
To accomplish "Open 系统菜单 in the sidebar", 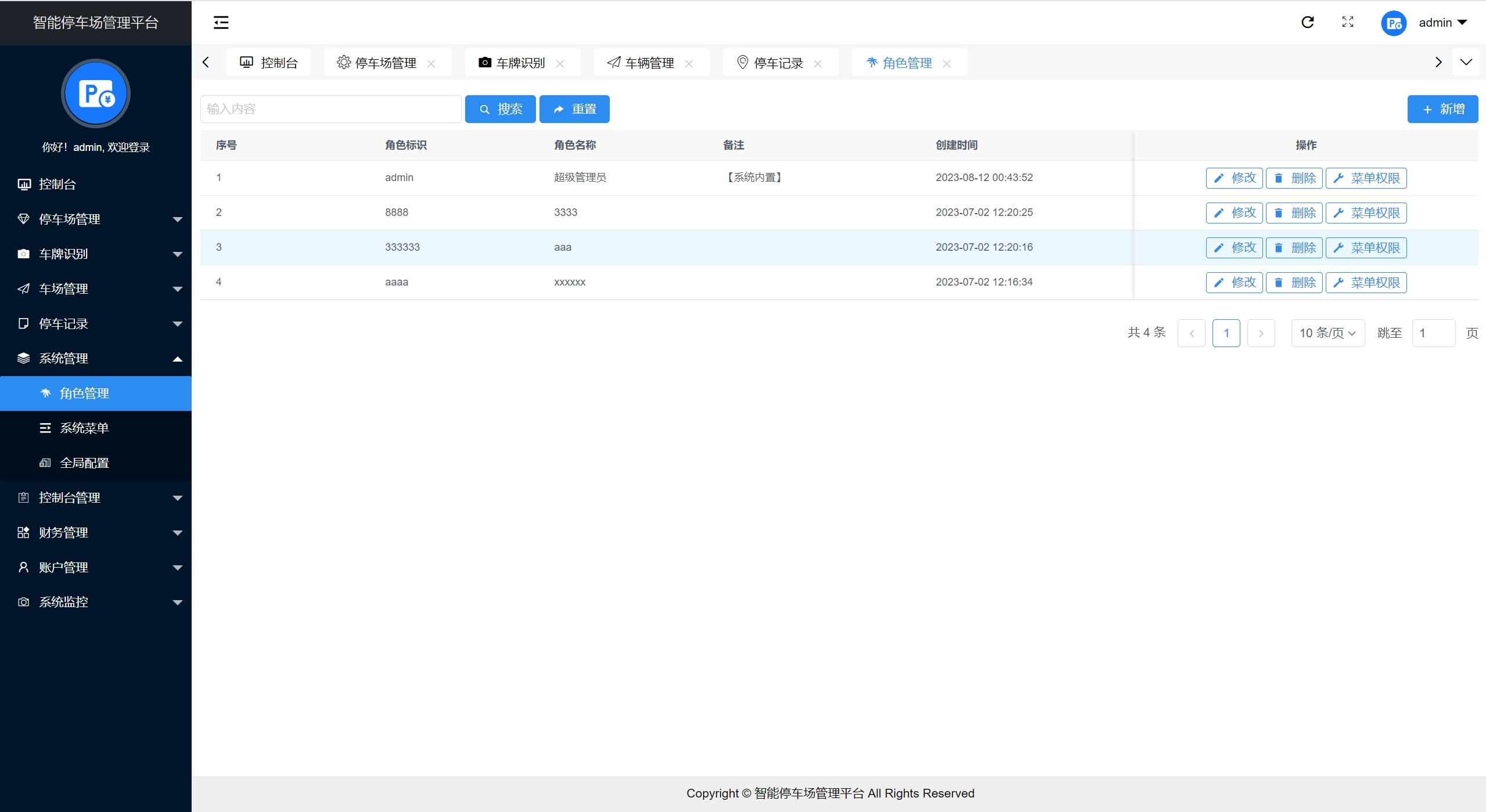I will [85, 428].
